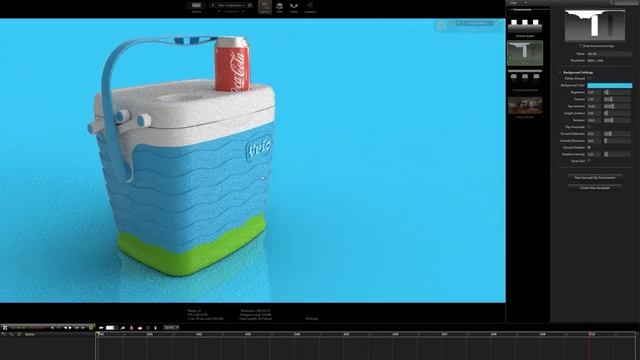Screen dimensions: 640x360
Task: Click the large HDRI preview image
Action: [x=595, y=25]
